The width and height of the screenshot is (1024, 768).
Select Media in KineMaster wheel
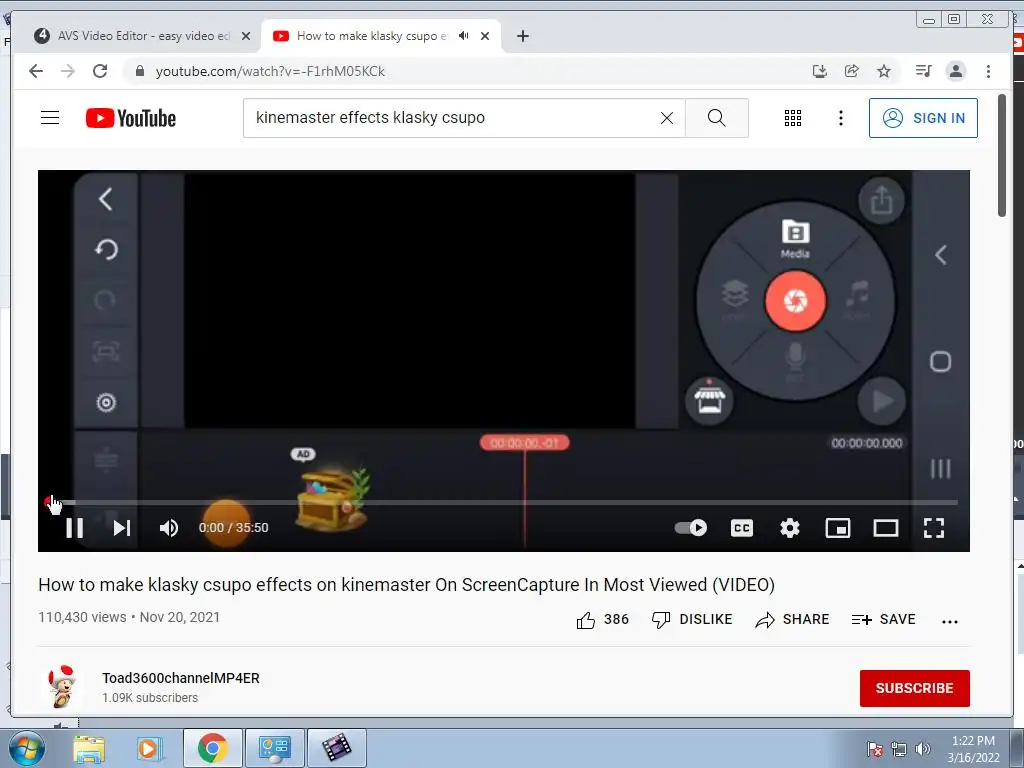[795, 238]
